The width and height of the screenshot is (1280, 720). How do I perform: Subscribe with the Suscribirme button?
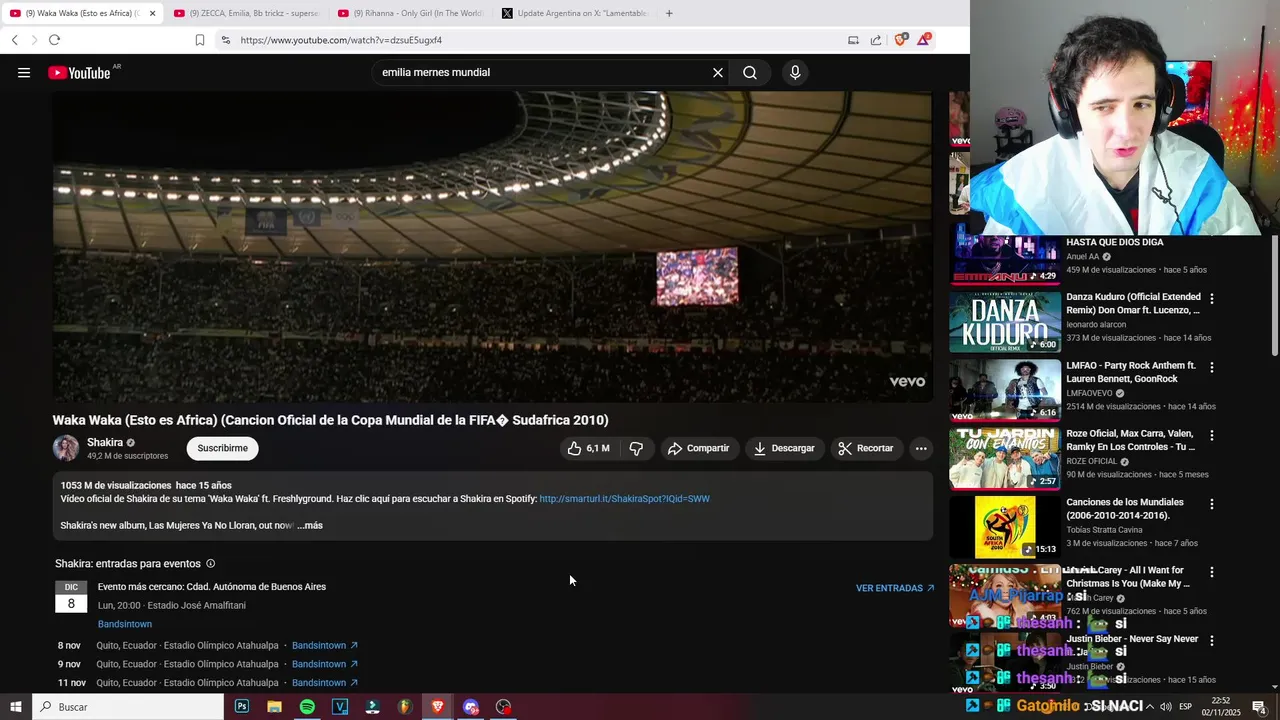[x=222, y=448]
